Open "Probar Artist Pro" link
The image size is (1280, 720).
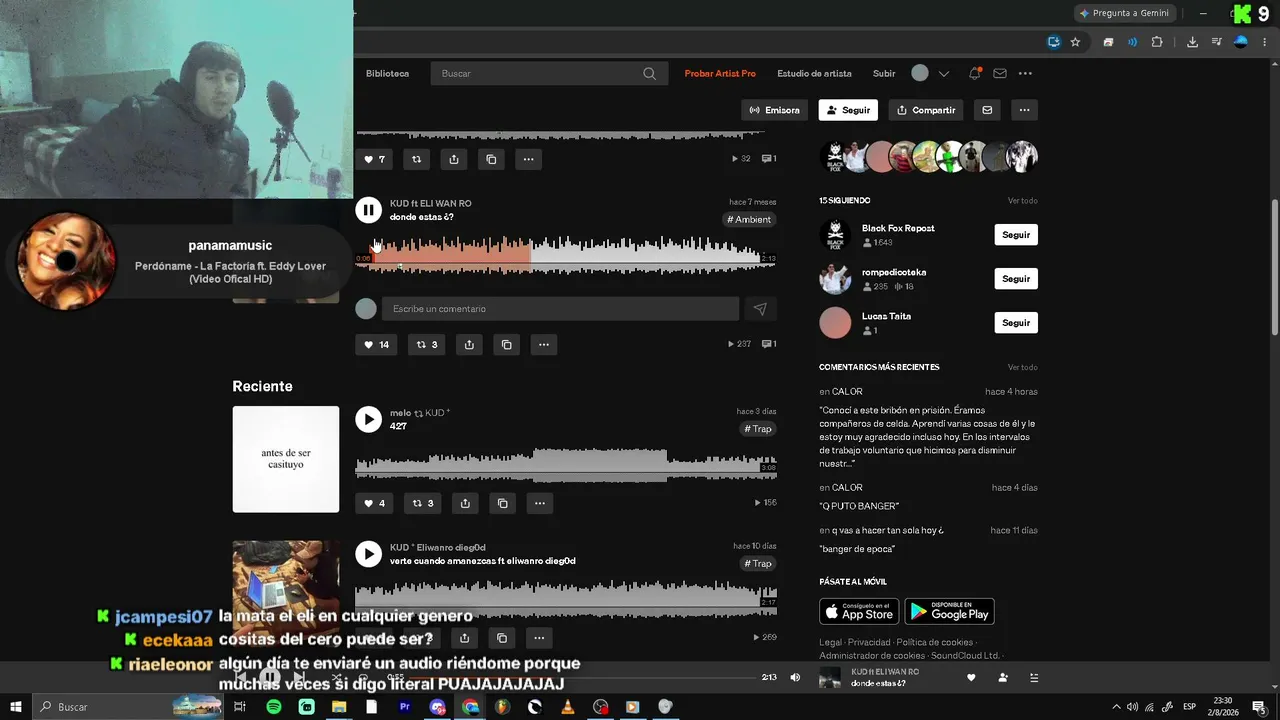(720, 73)
